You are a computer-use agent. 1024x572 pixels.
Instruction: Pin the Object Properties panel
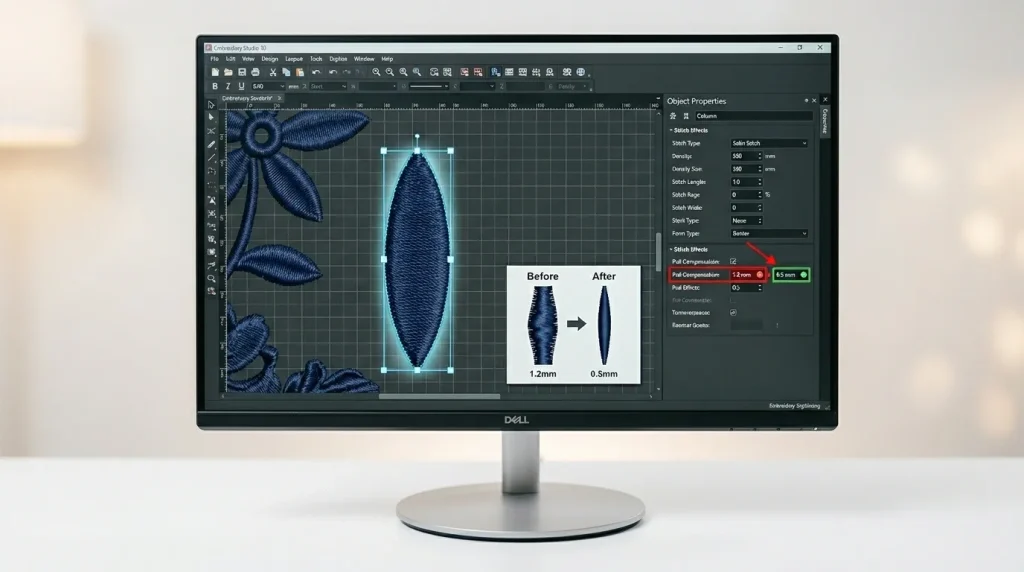(806, 101)
